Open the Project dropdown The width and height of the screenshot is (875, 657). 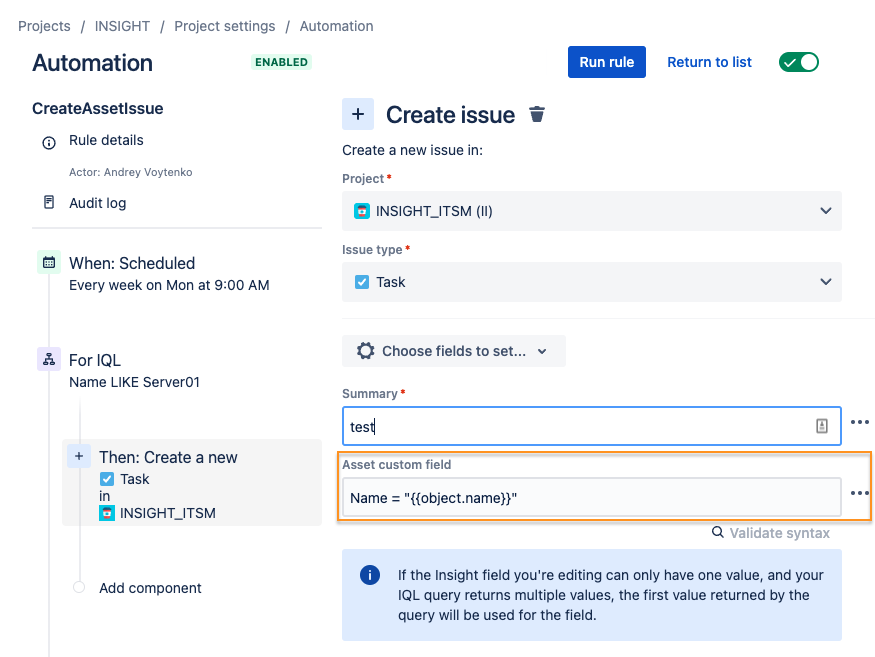coord(592,211)
